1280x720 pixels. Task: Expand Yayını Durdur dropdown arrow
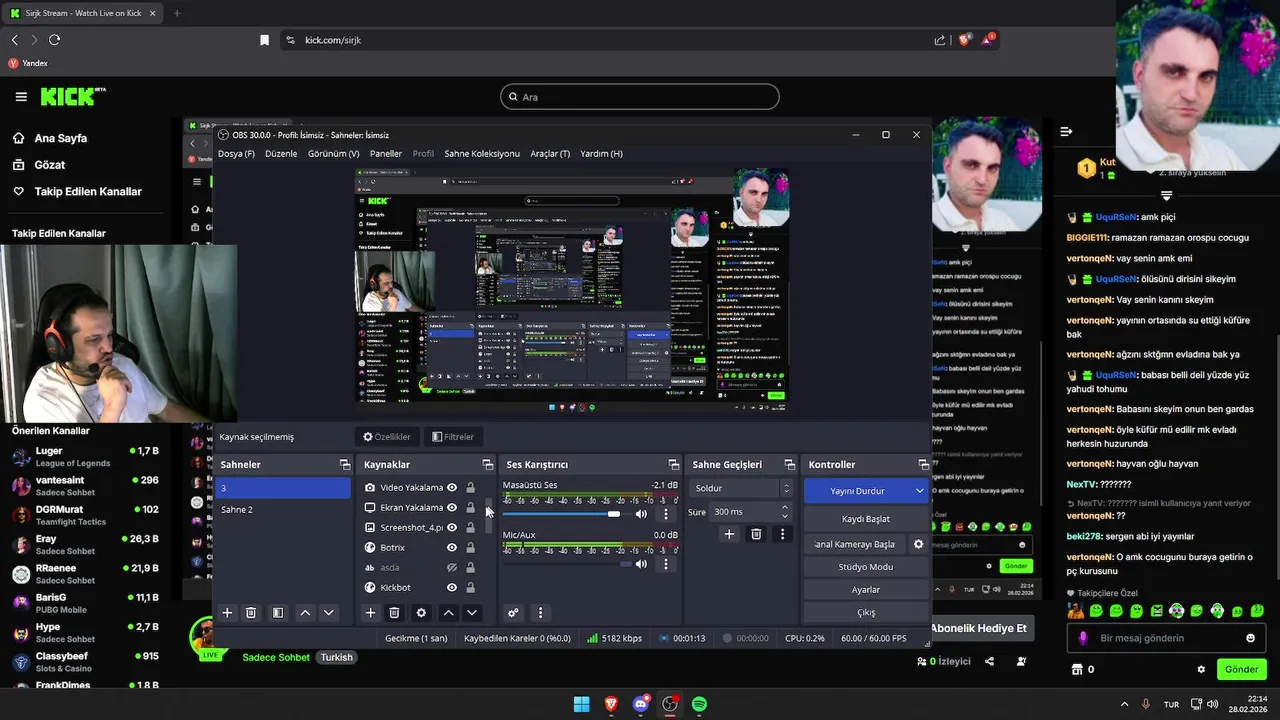coord(919,491)
